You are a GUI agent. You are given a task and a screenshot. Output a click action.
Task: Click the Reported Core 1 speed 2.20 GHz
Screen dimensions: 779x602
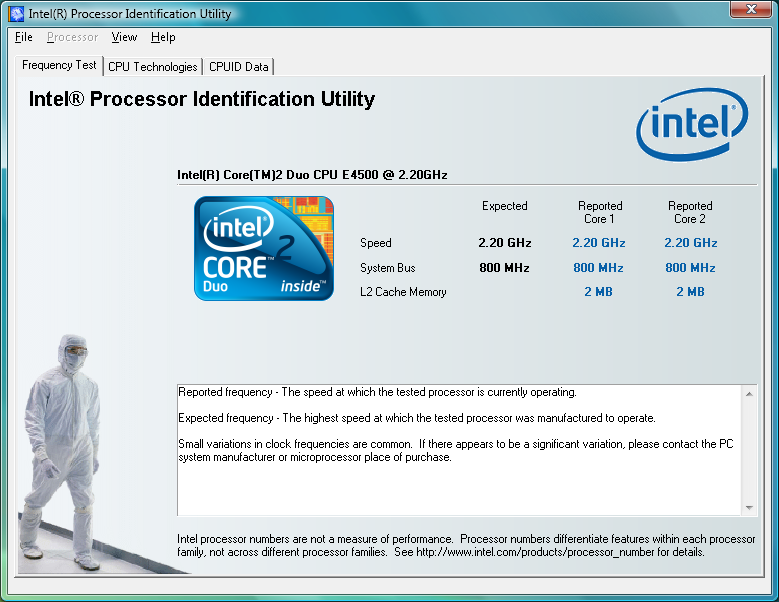[x=599, y=243]
